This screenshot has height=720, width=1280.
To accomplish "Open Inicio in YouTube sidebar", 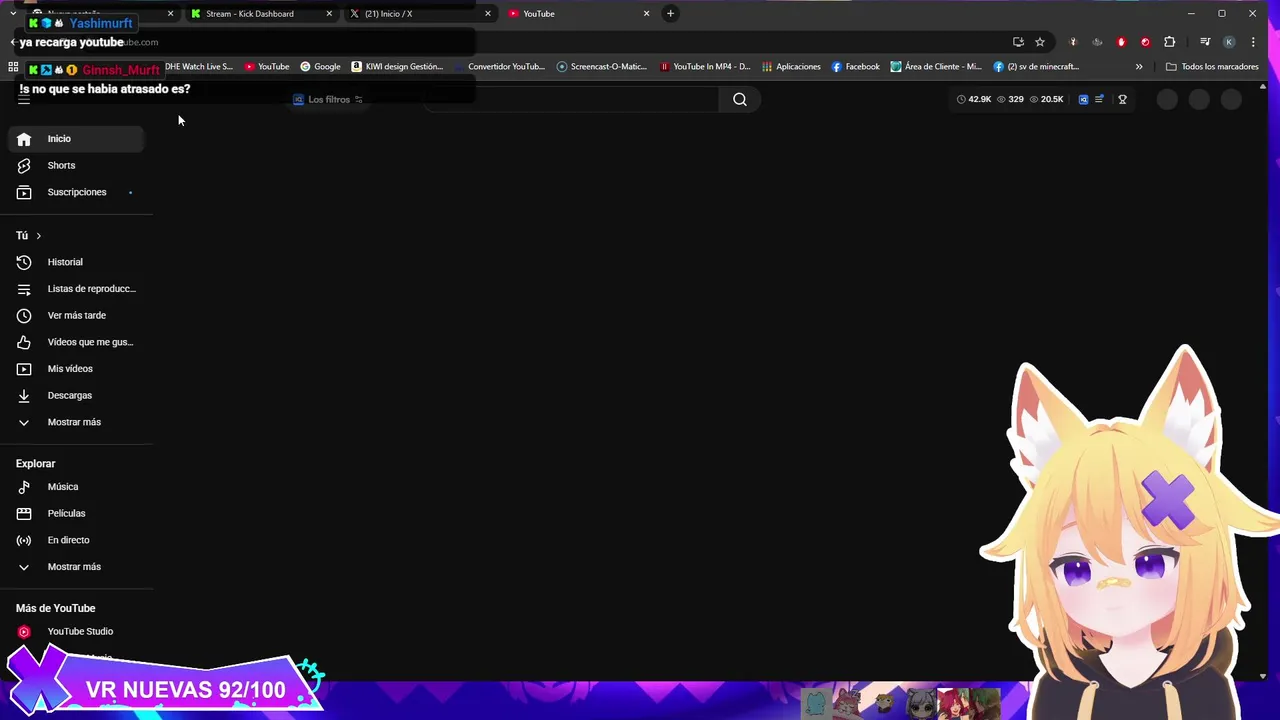I will (x=76, y=139).
